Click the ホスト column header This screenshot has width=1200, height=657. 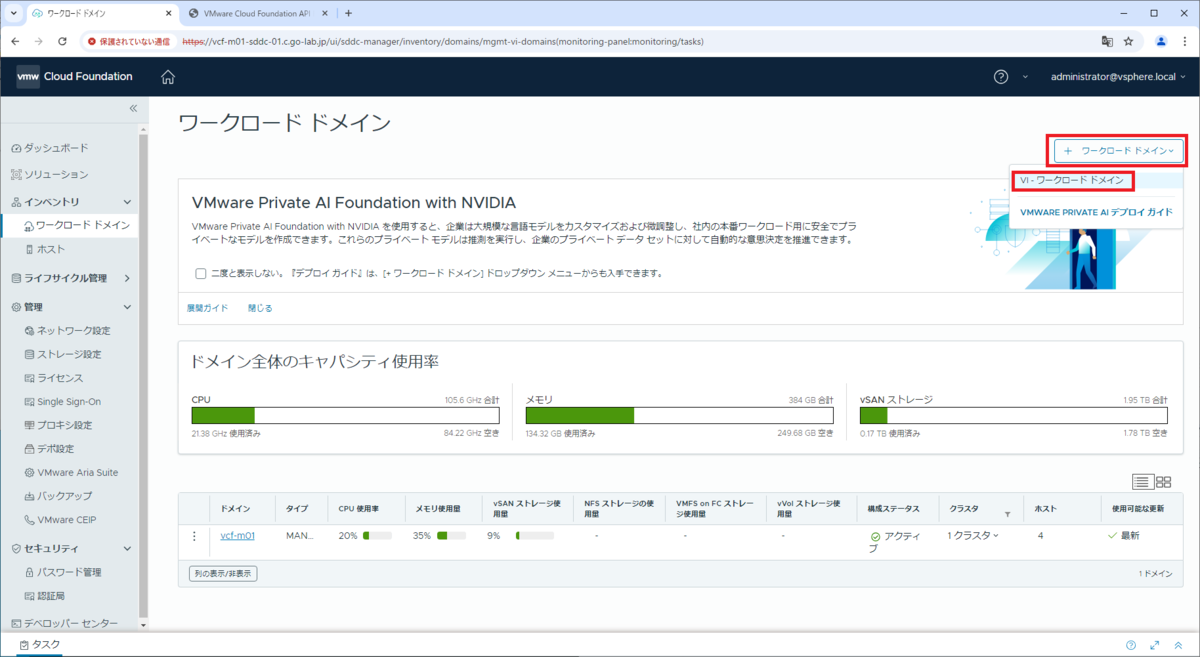(1045, 508)
